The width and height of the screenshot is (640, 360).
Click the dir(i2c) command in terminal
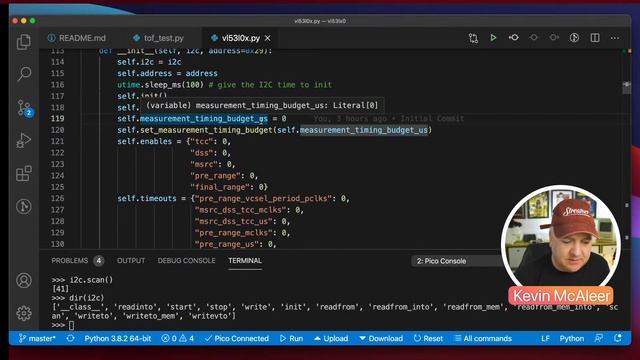pos(87,298)
